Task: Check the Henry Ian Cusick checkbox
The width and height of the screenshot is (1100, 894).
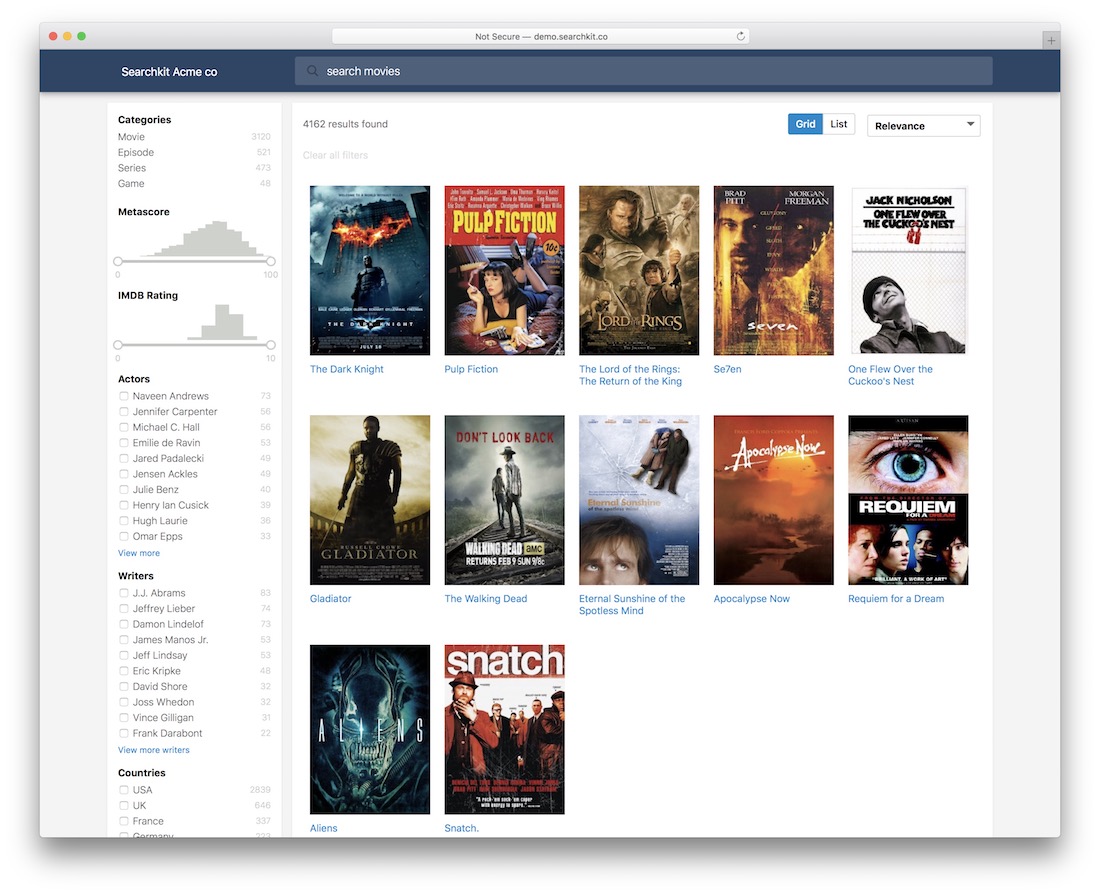Action: 123,505
